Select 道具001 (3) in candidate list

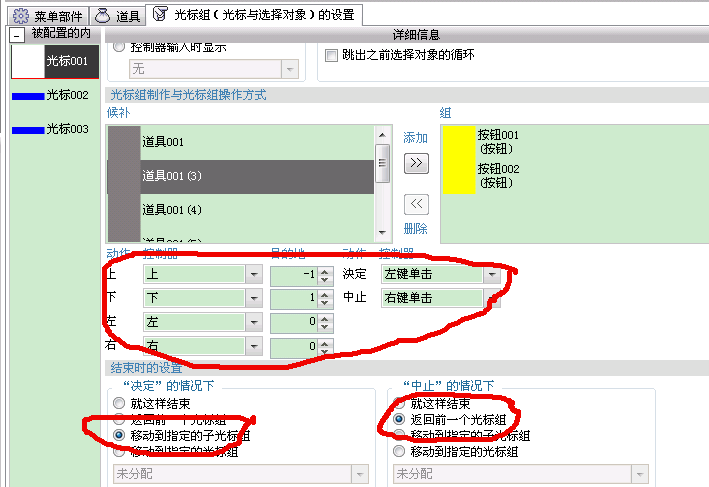pyautogui.click(x=241, y=176)
